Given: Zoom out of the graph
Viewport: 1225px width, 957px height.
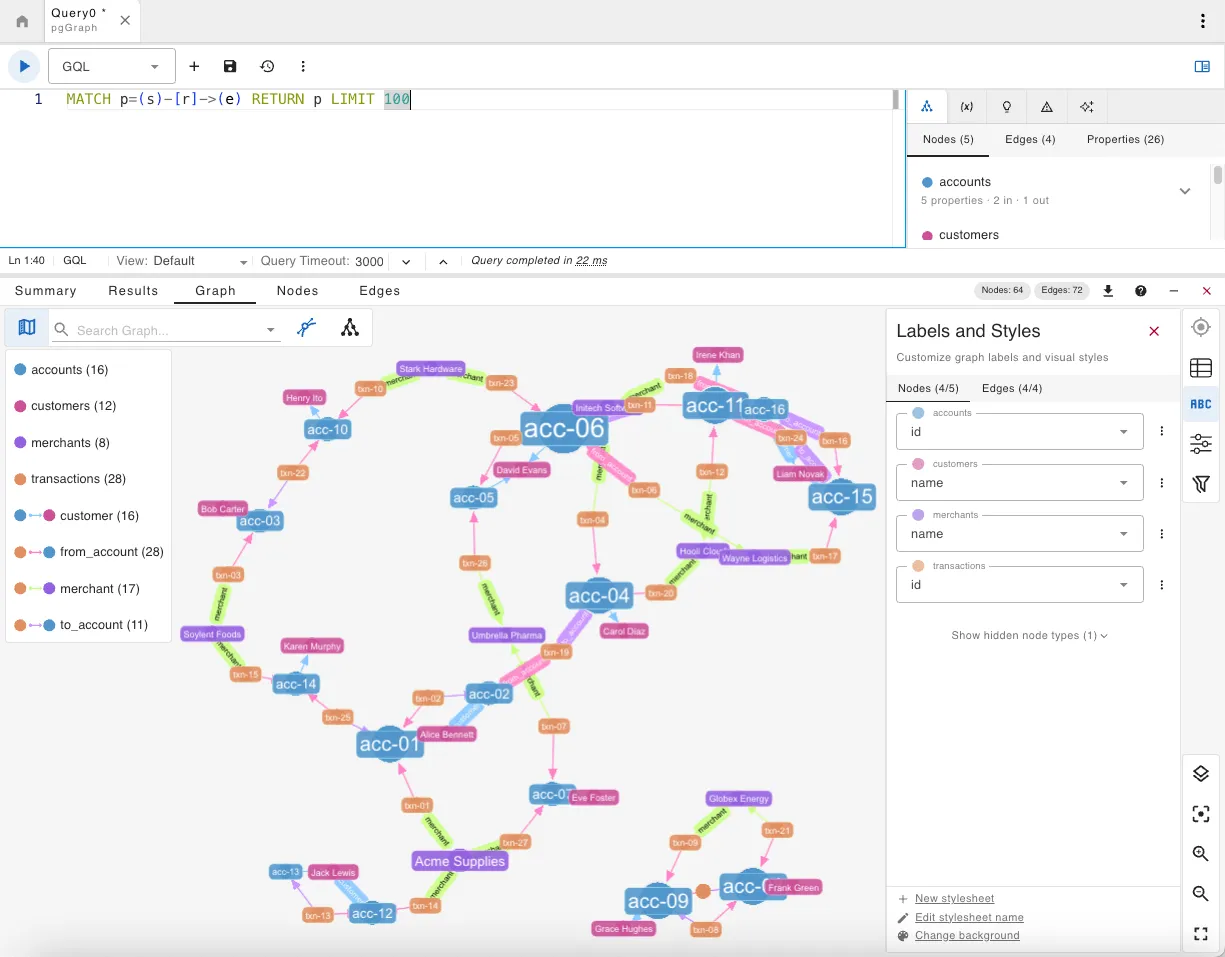Looking at the screenshot, I should pos(1201,894).
